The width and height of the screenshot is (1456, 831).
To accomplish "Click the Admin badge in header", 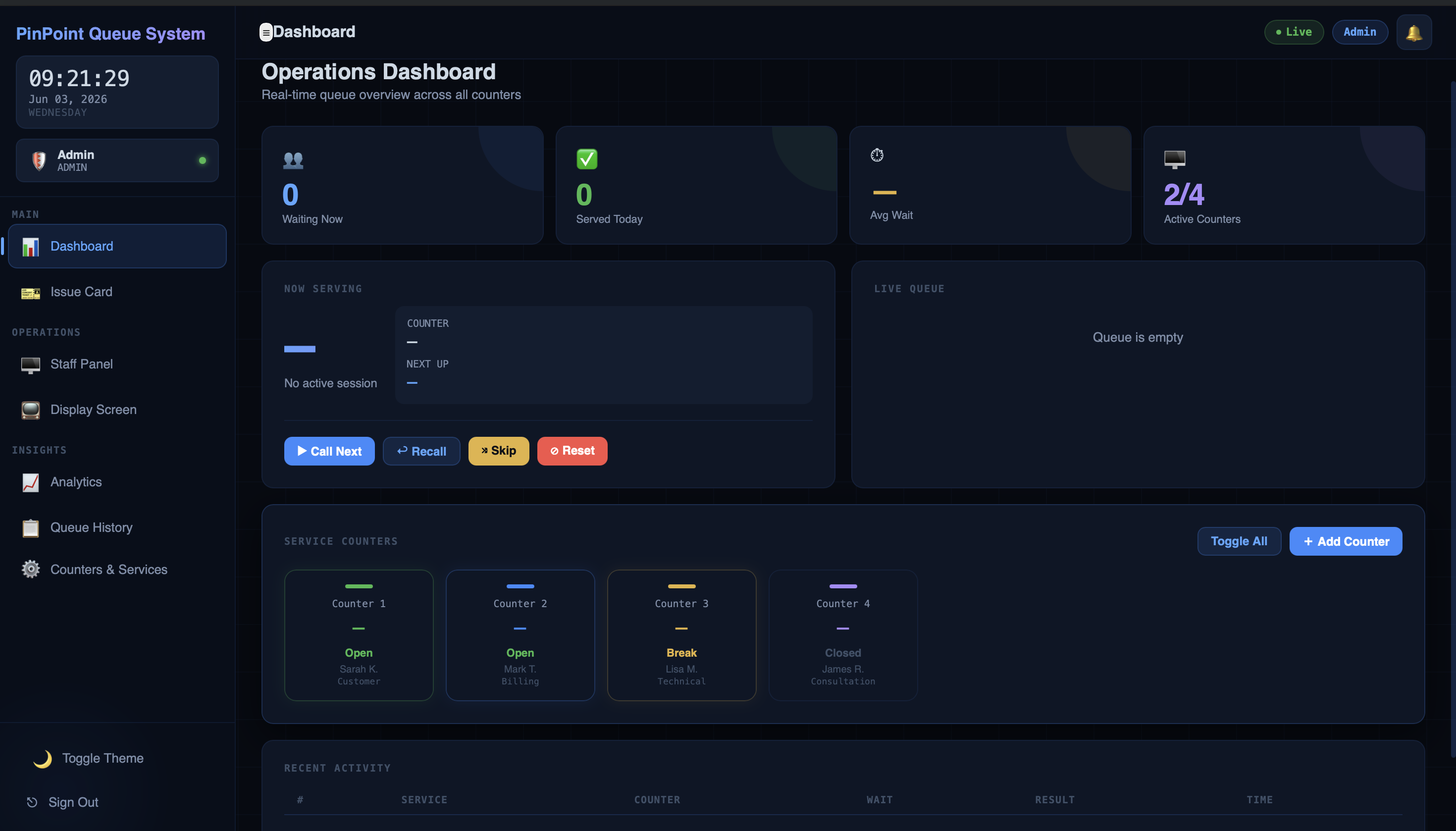I will click(x=1359, y=32).
